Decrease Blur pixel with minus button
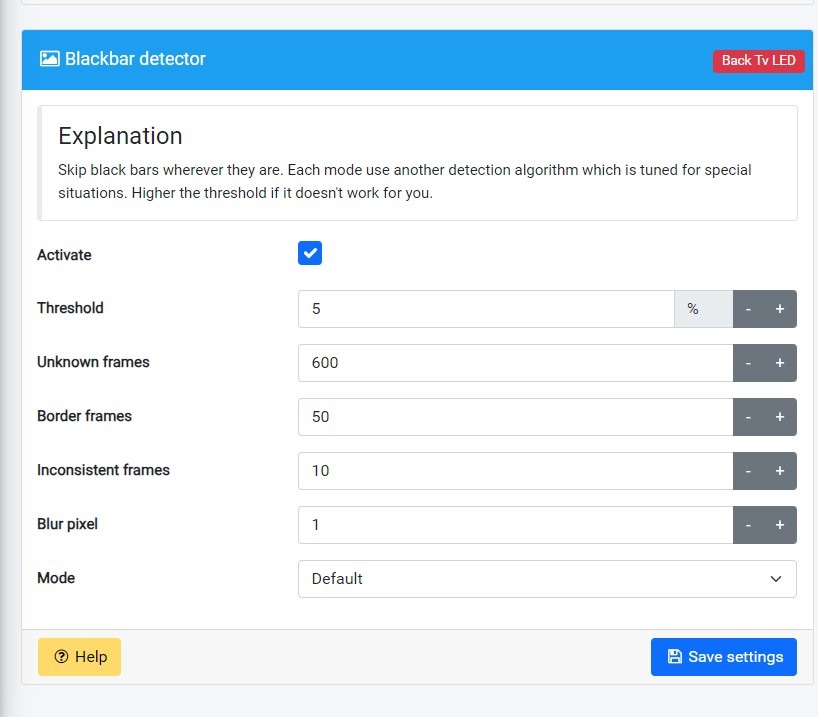This screenshot has width=818, height=717. 748,525
